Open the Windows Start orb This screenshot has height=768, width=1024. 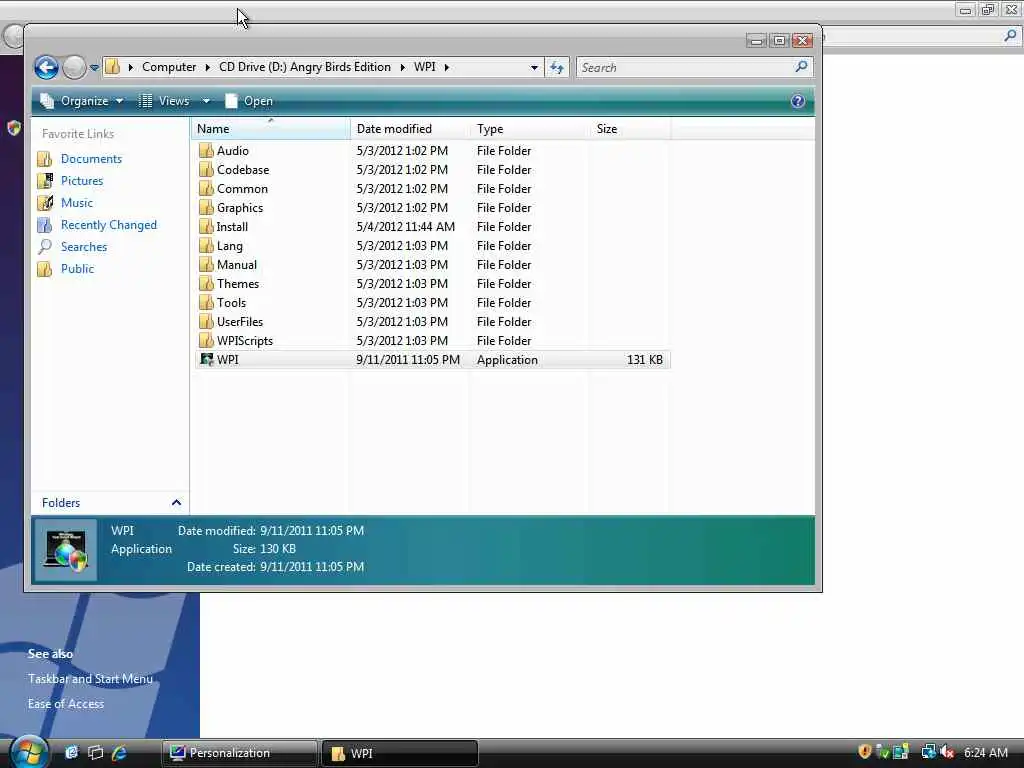(29, 752)
